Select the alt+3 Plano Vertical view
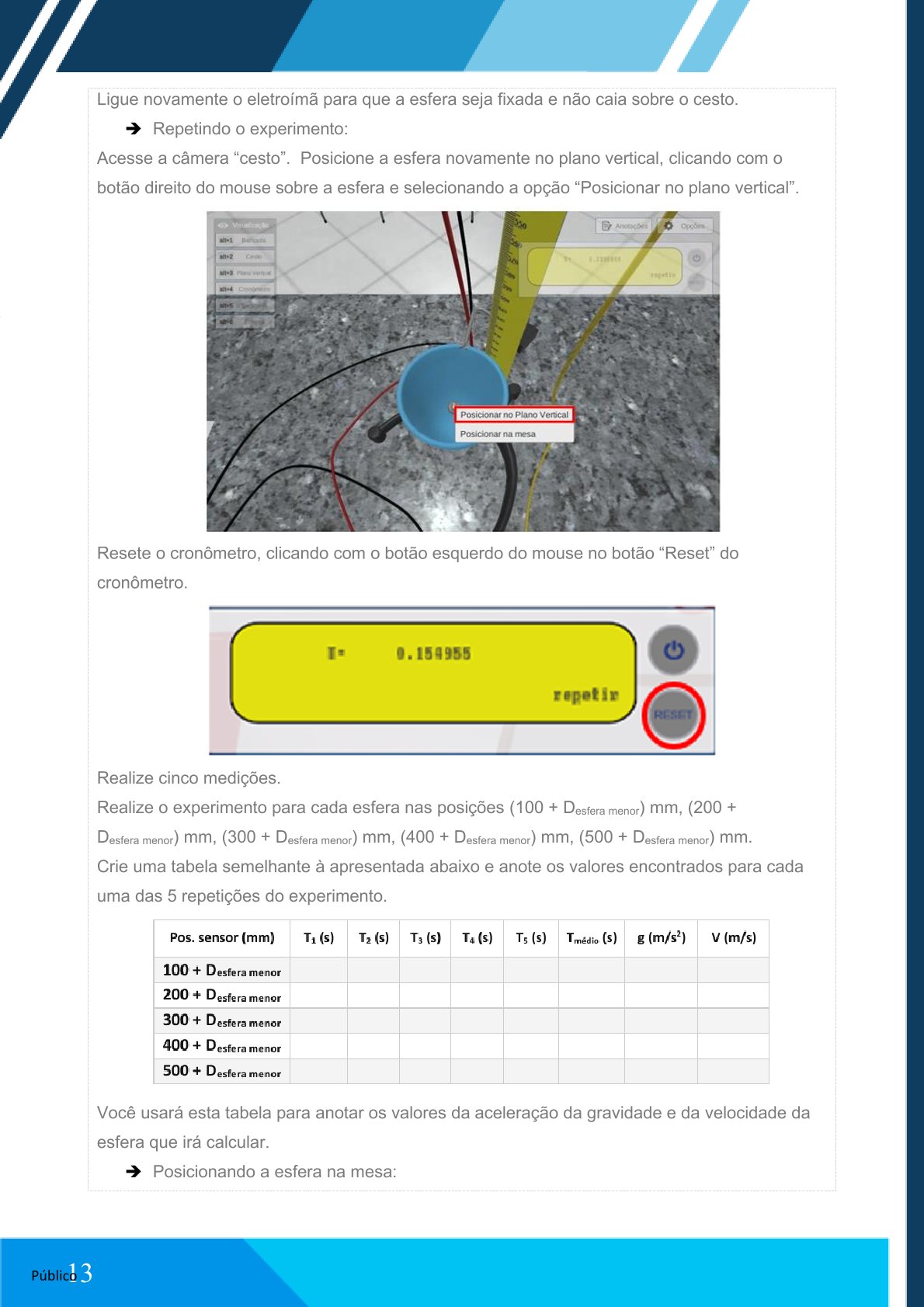The height and width of the screenshot is (1307, 924). tap(244, 273)
